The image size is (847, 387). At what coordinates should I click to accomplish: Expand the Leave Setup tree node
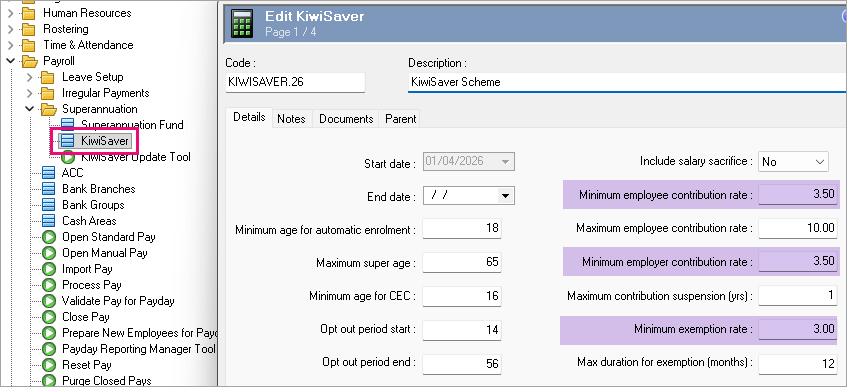click(30, 77)
